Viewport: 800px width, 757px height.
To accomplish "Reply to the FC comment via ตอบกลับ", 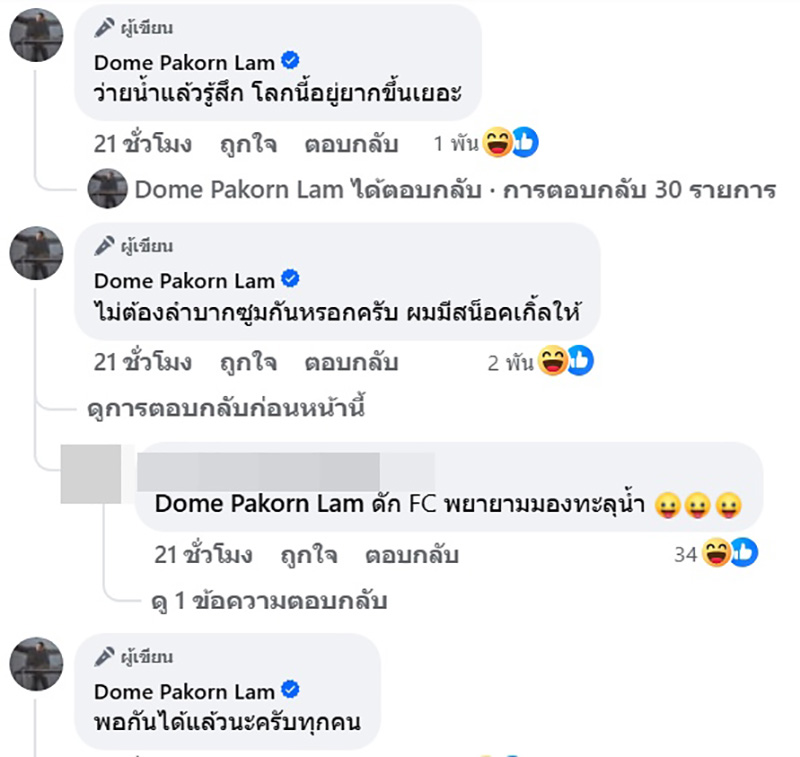I will (412, 554).
